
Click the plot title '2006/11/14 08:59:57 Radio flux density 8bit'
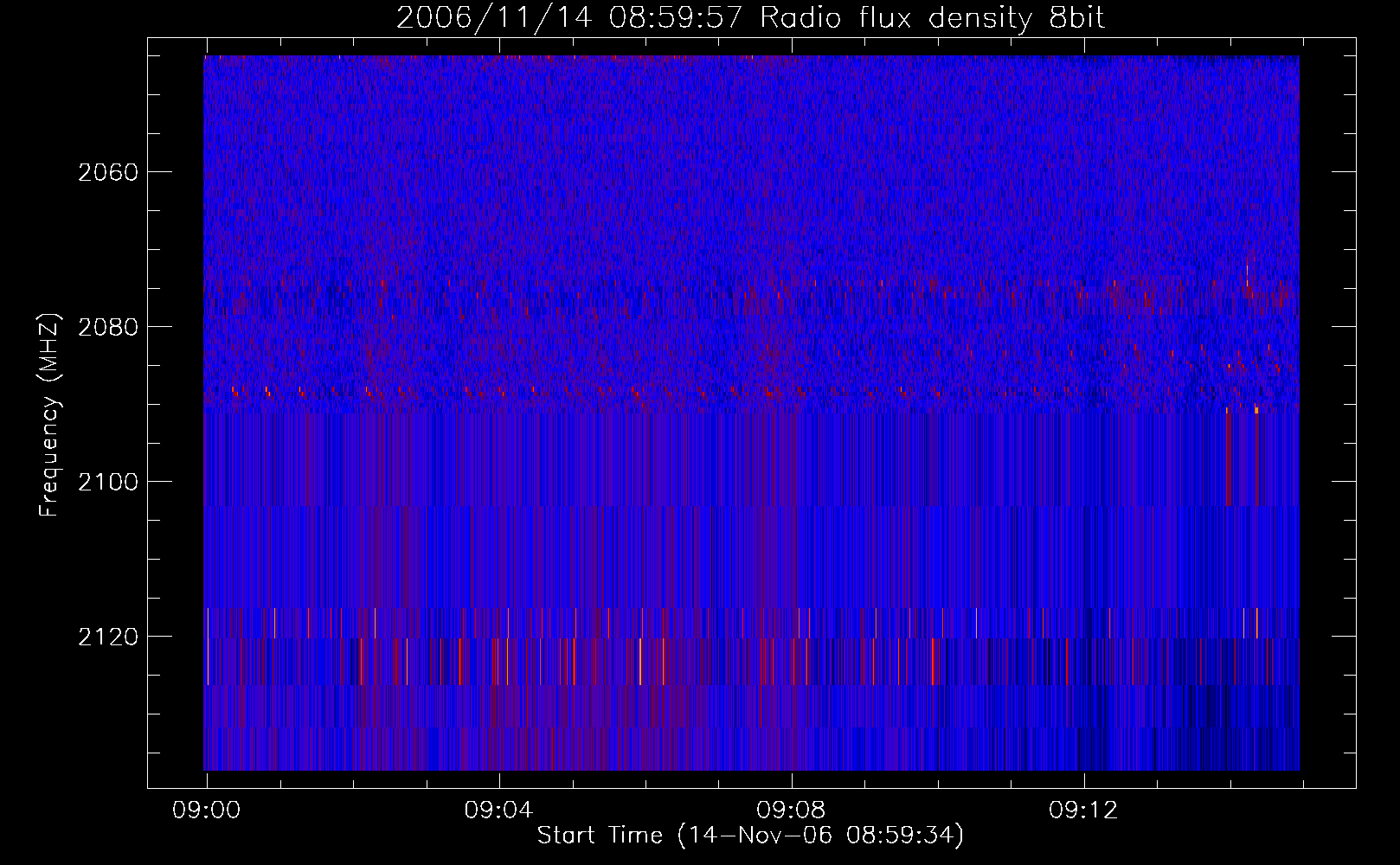pyautogui.click(x=750, y=18)
